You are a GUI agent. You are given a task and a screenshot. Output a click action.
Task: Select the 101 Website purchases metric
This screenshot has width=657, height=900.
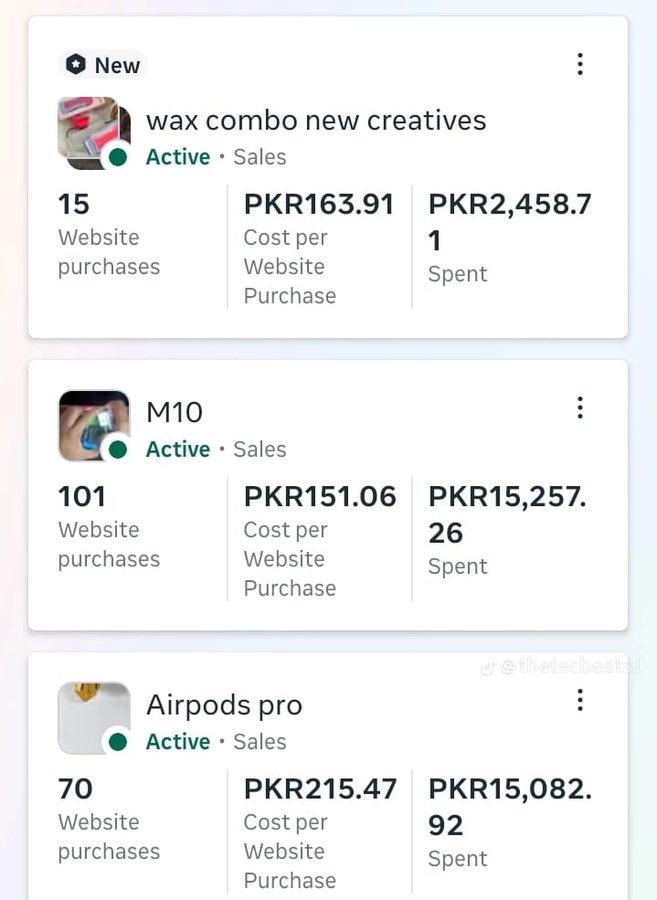pos(109,527)
